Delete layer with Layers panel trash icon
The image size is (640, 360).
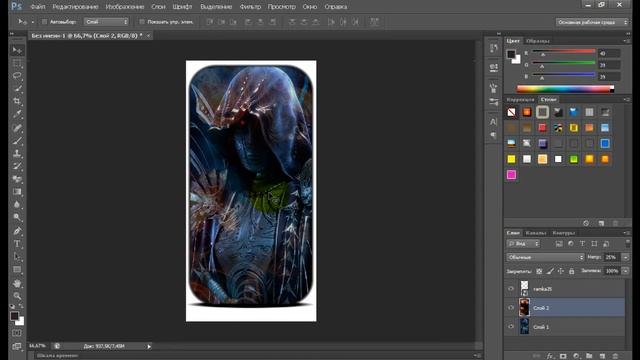(x=616, y=356)
